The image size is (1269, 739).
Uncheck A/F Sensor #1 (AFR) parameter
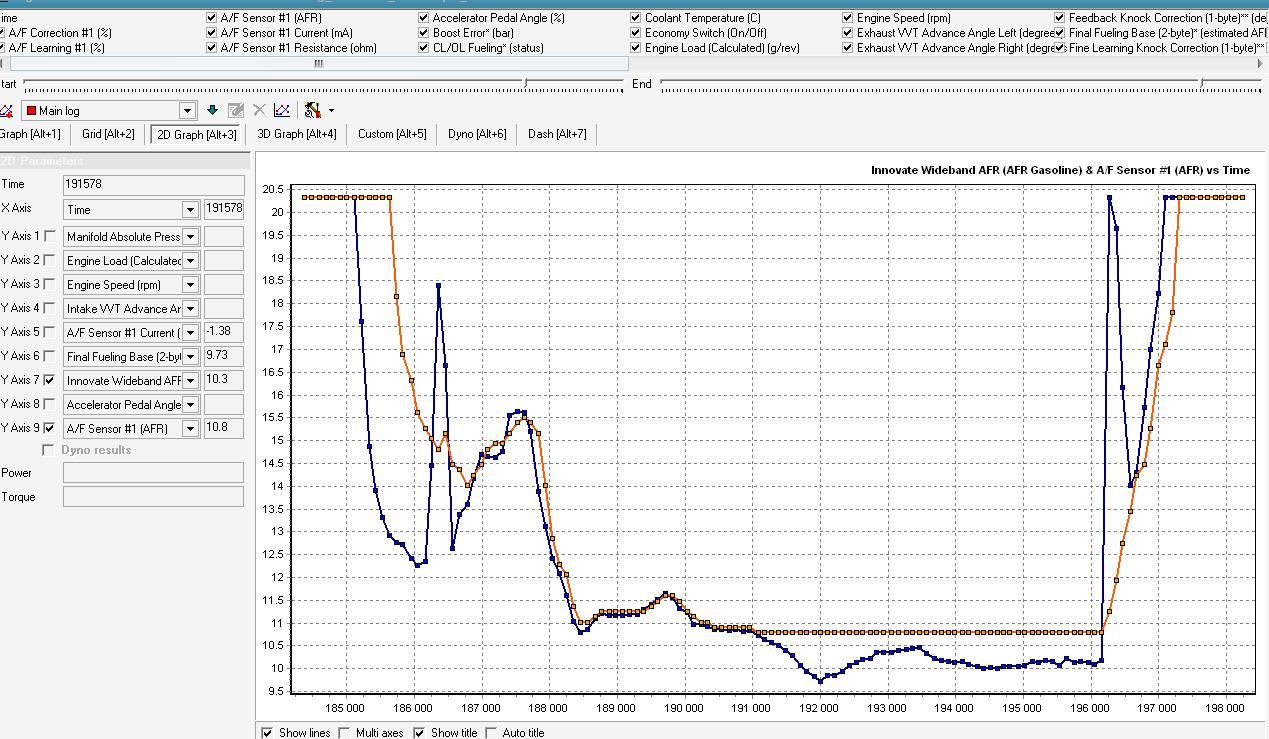(212, 18)
